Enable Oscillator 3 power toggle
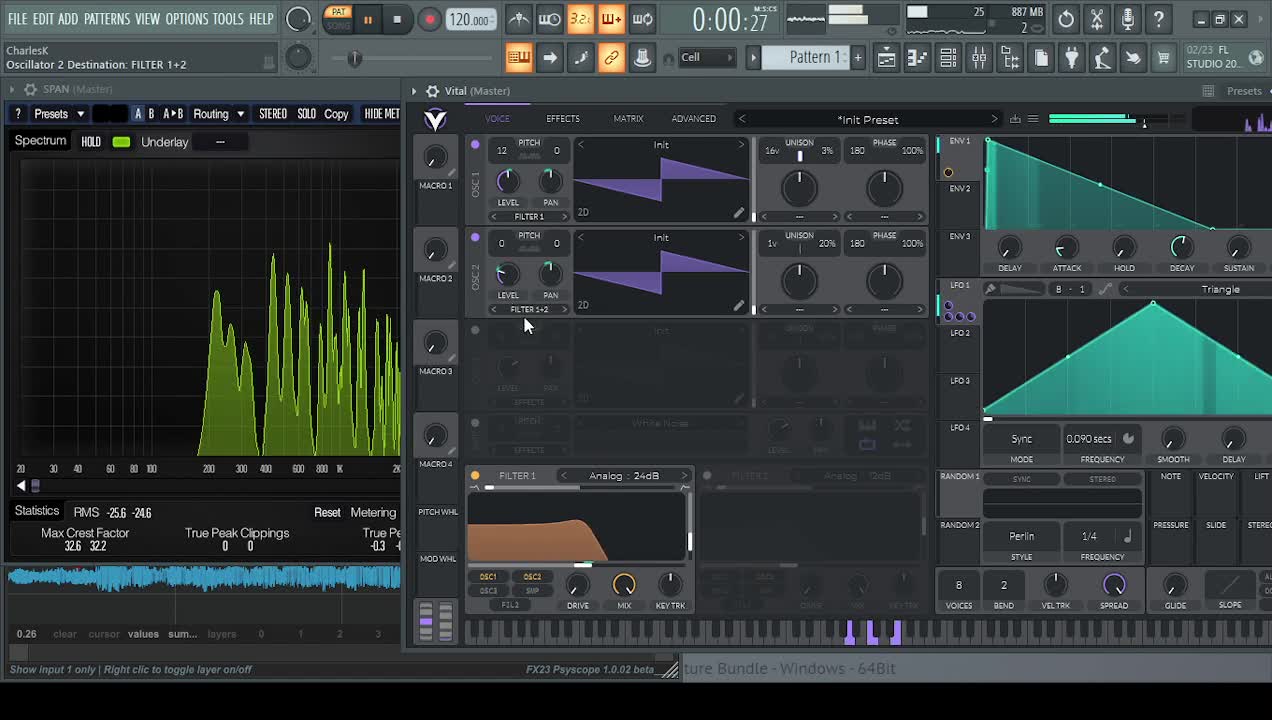The image size is (1272, 720). (475, 330)
